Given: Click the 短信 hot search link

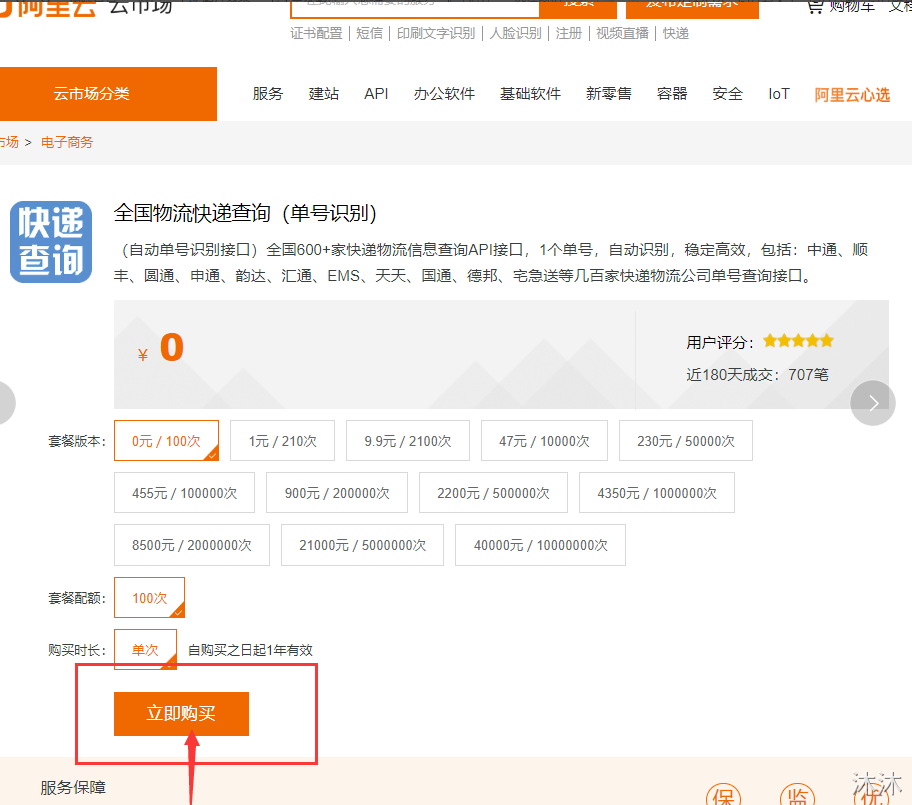Looking at the screenshot, I should pos(369,33).
